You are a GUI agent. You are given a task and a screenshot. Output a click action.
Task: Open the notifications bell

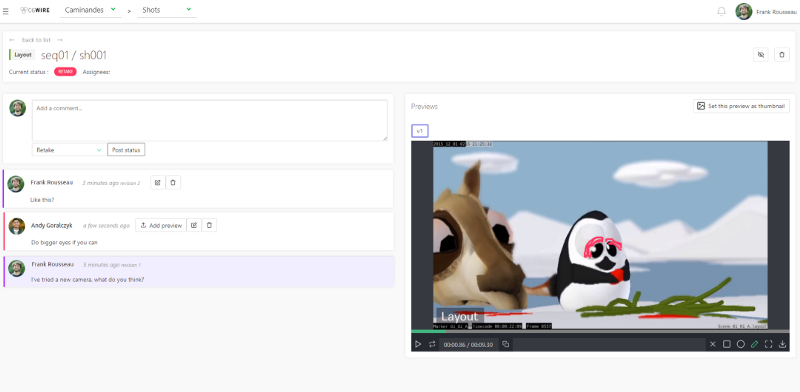[721, 11]
